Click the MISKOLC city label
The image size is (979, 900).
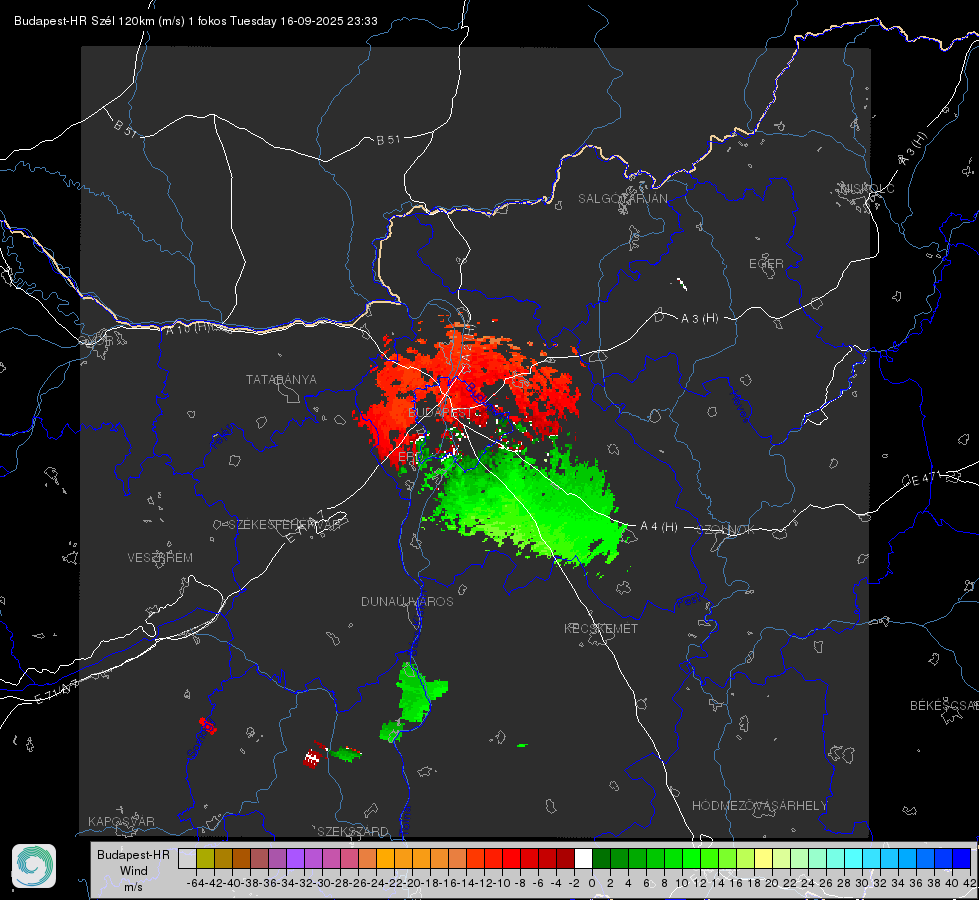tap(867, 188)
